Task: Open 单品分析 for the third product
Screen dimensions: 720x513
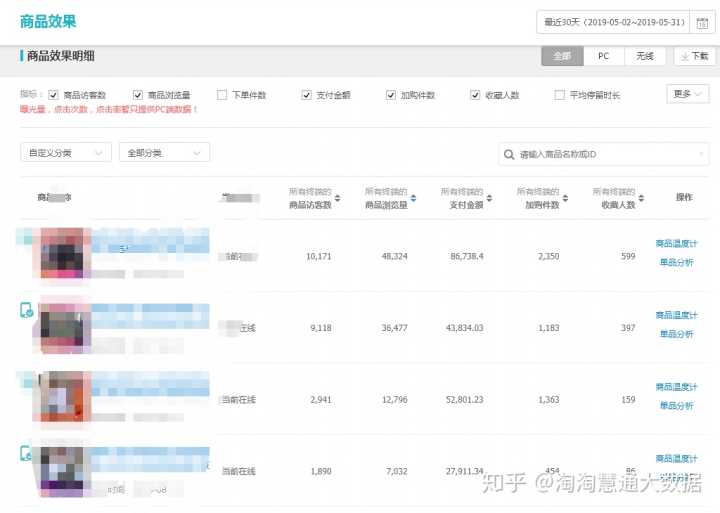Action: [676, 406]
